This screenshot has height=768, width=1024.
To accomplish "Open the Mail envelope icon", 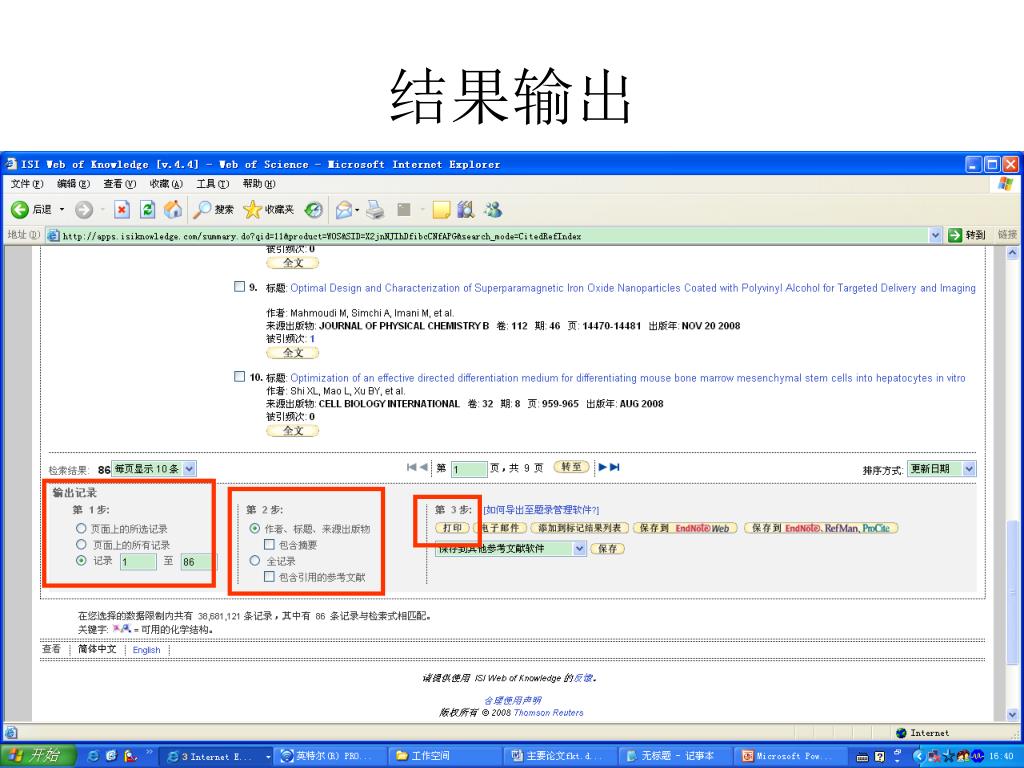I will (344, 210).
